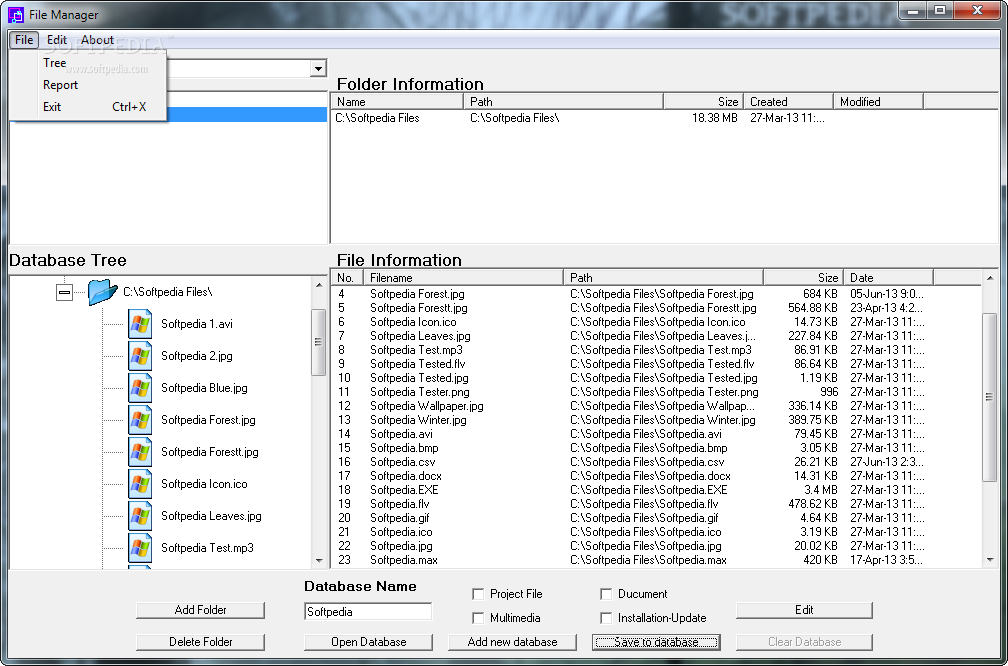Click the File Information scroll down arrow
This screenshot has width=1008, height=666.
[989, 560]
